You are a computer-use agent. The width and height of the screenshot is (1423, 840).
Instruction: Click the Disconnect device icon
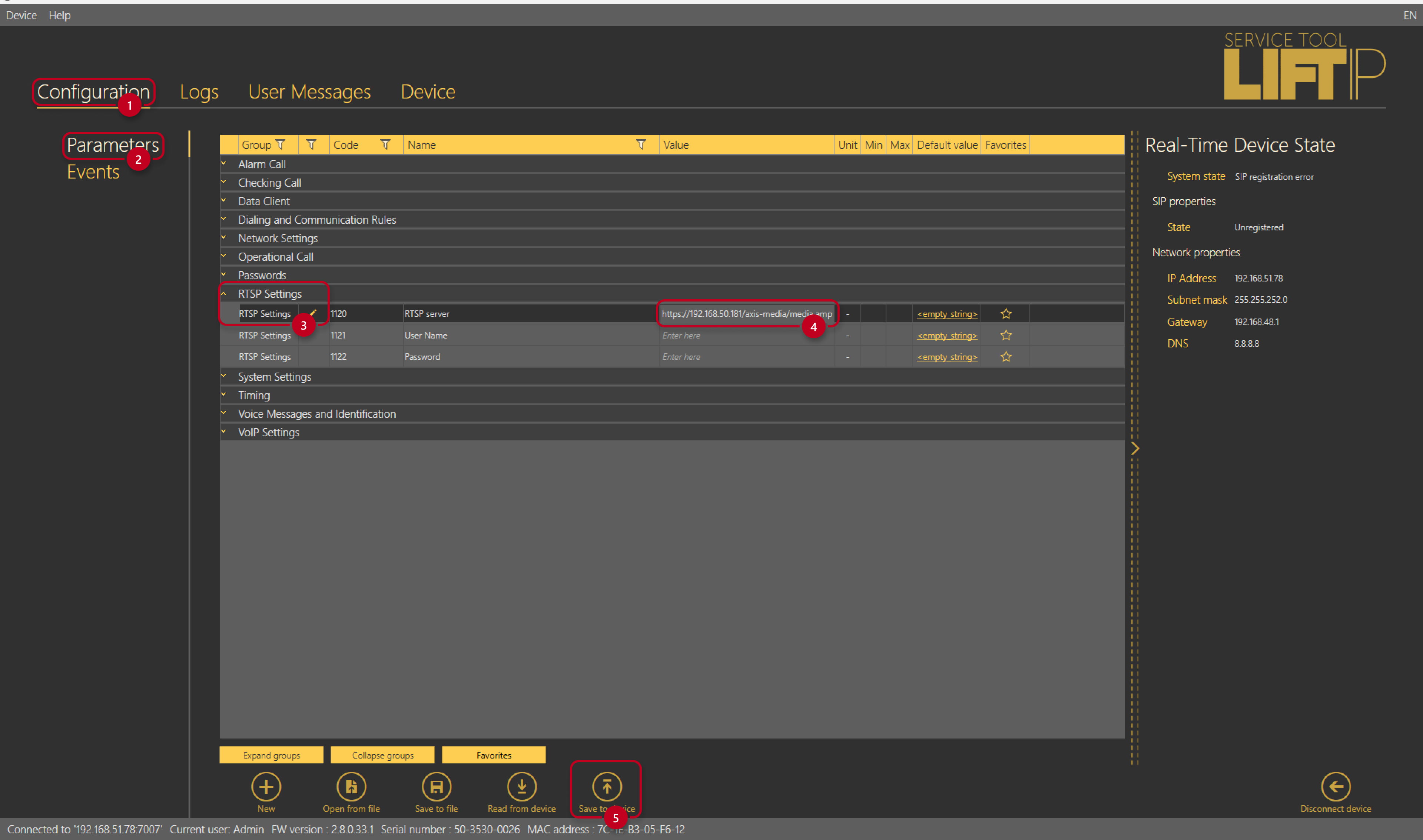pos(1336,786)
